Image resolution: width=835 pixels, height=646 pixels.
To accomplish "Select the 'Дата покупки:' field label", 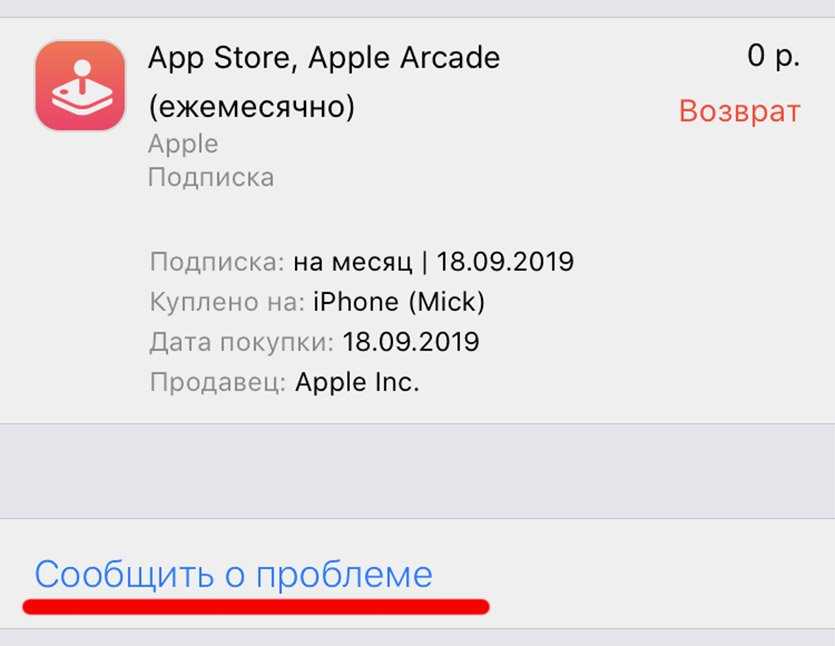I will (242, 342).
